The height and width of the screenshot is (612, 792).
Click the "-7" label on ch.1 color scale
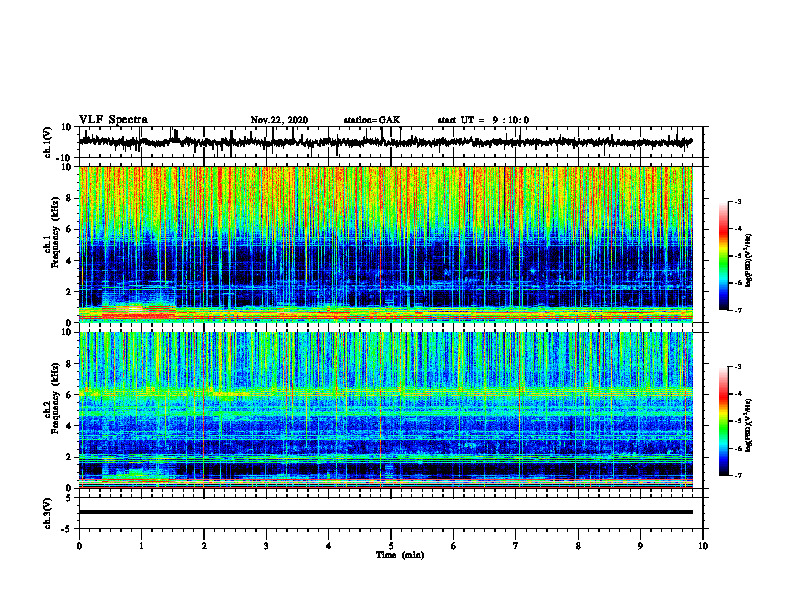click(x=738, y=310)
